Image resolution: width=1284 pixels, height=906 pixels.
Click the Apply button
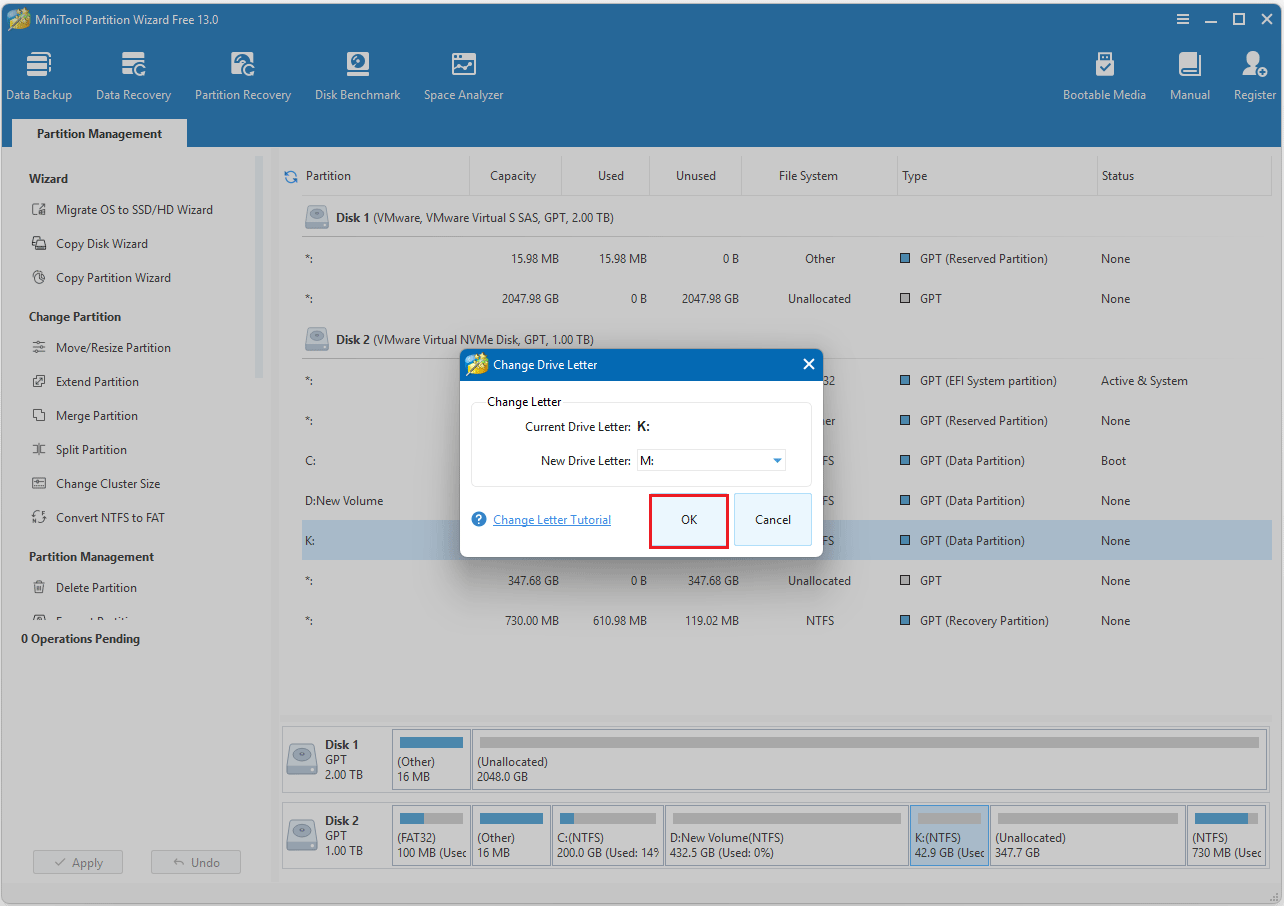click(77, 861)
